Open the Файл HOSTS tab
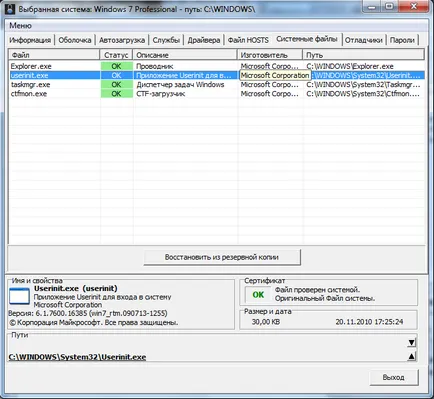This screenshot has width=434, height=399. pos(248,40)
